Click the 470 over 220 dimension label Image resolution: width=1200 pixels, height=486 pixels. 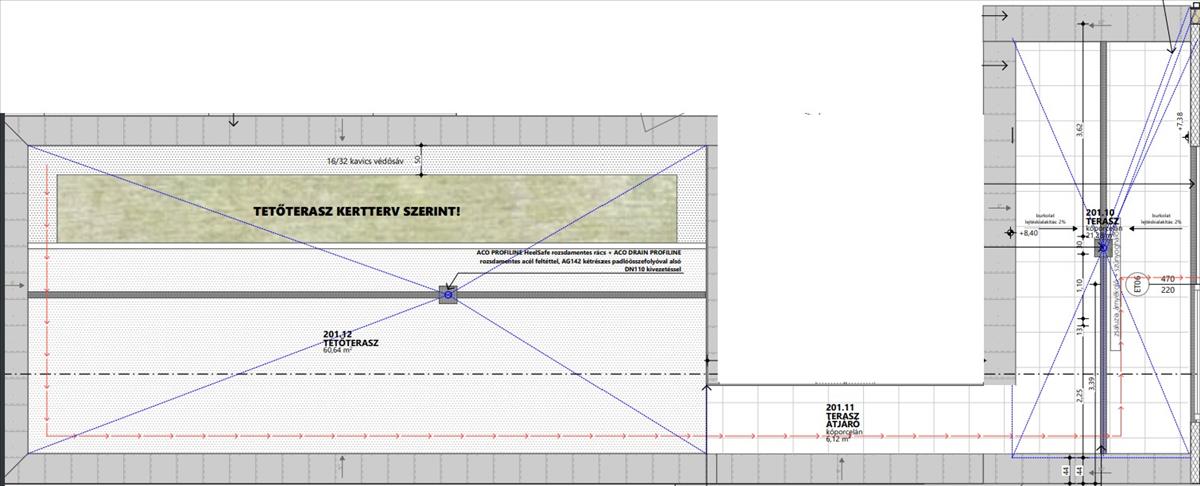(x=1166, y=285)
